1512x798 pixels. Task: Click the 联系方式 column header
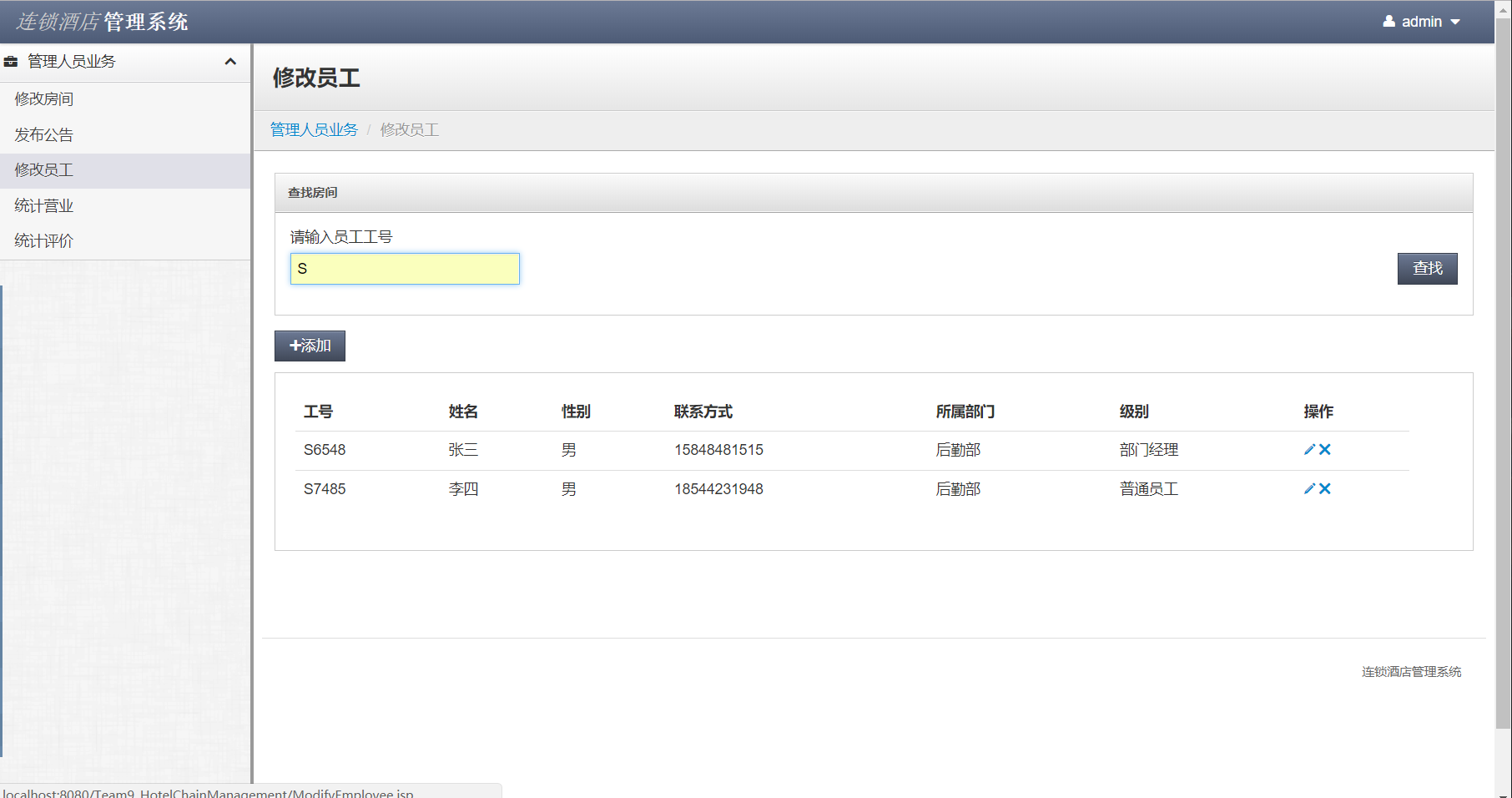703,412
